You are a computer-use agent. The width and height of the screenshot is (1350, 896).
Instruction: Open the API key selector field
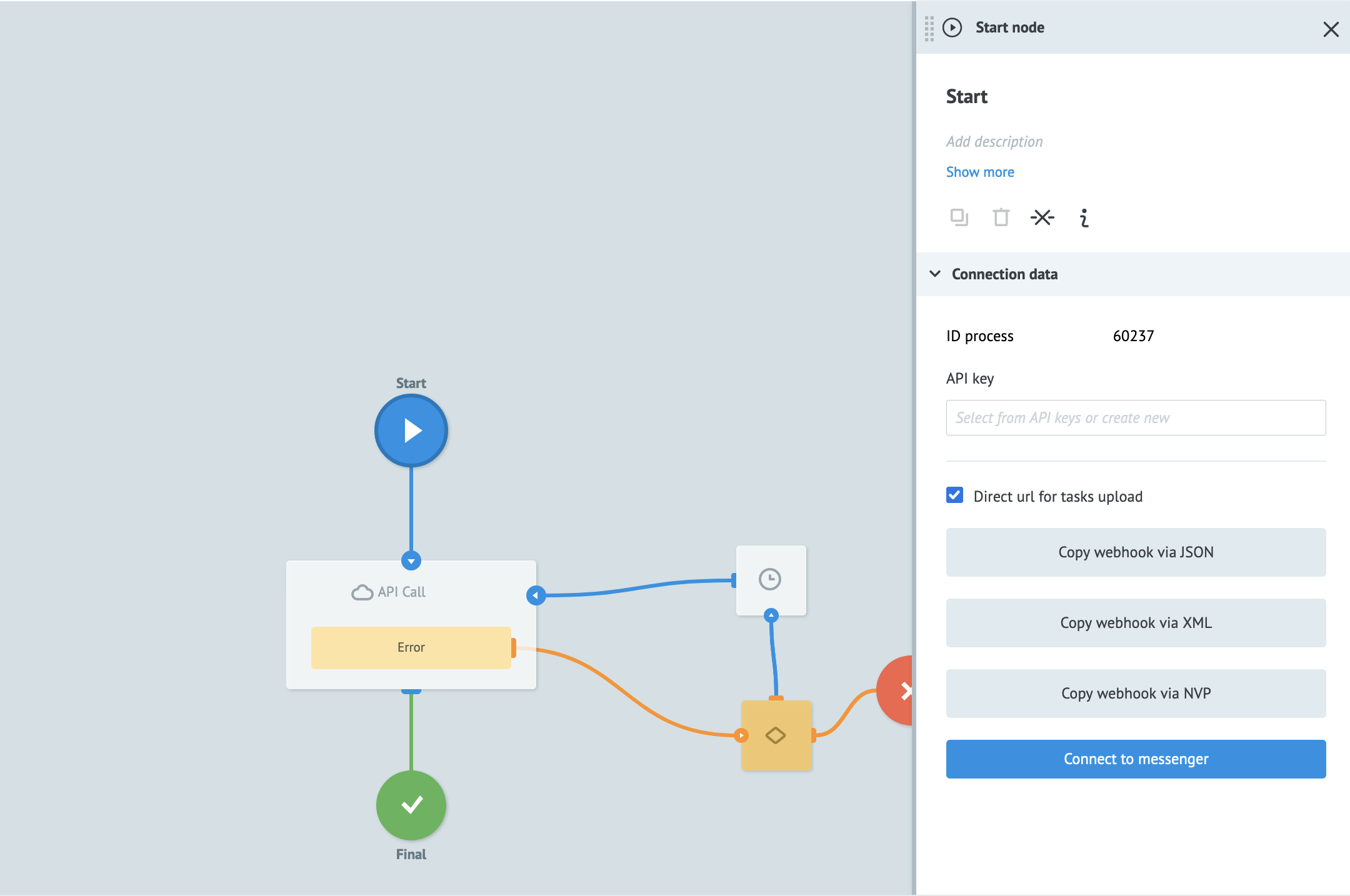(1135, 417)
